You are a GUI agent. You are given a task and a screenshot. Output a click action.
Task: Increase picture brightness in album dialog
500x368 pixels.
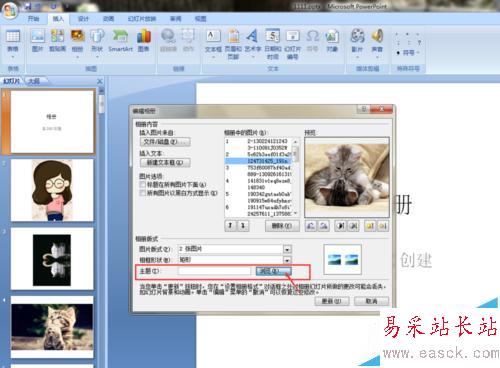(x=370, y=226)
